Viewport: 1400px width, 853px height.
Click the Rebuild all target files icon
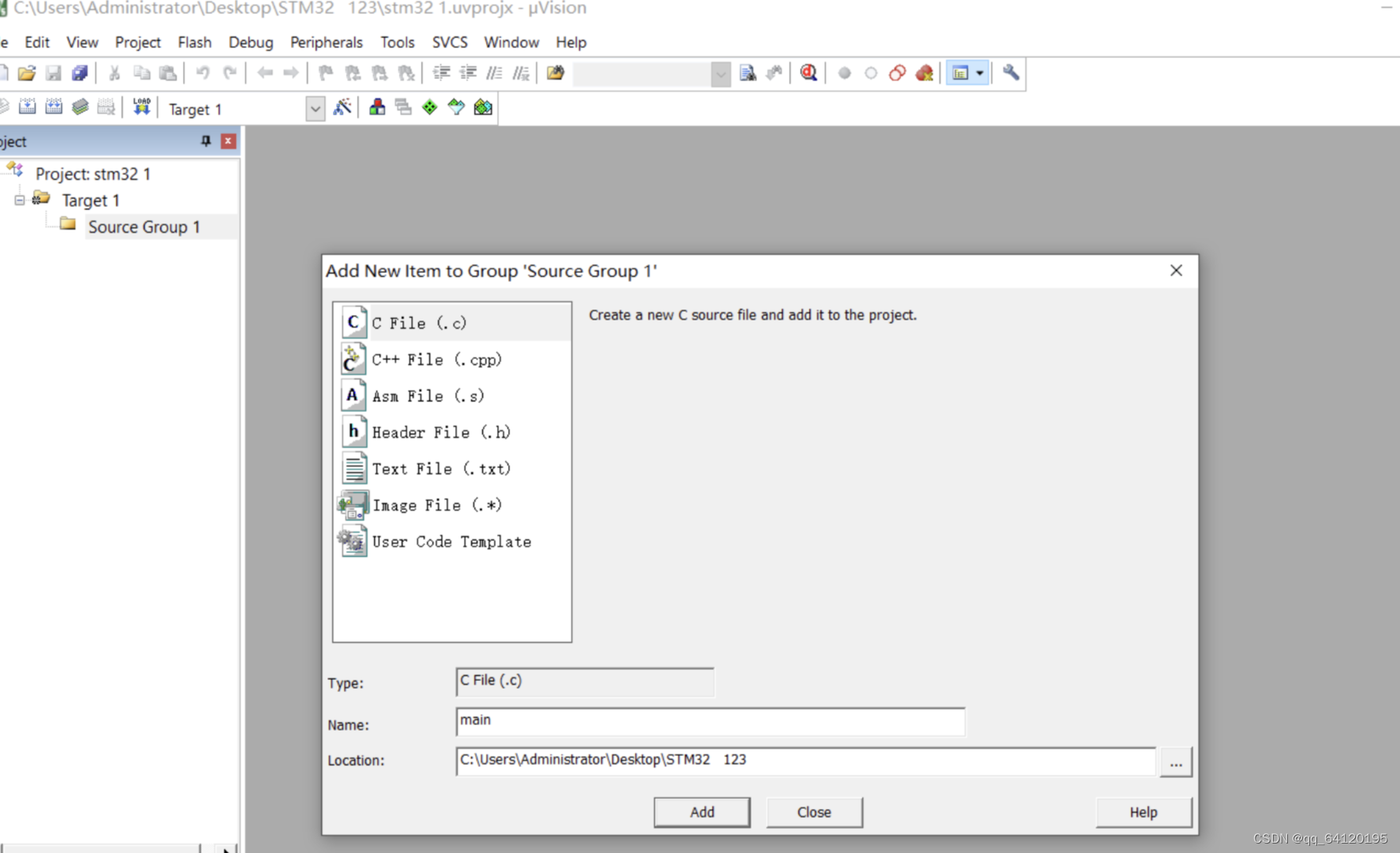tap(54, 107)
